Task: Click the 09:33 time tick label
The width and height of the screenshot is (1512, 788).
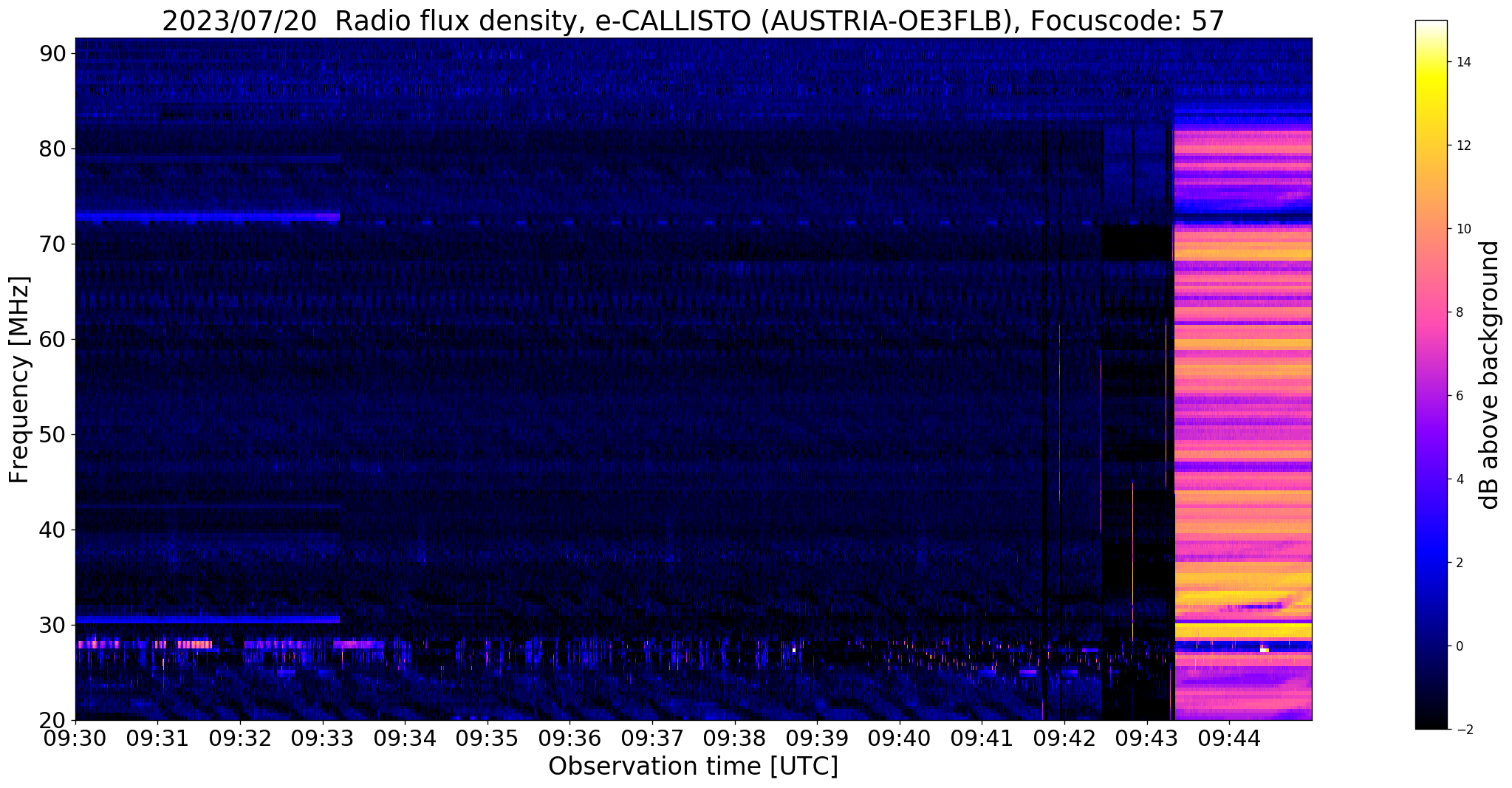Action: coord(322,738)
